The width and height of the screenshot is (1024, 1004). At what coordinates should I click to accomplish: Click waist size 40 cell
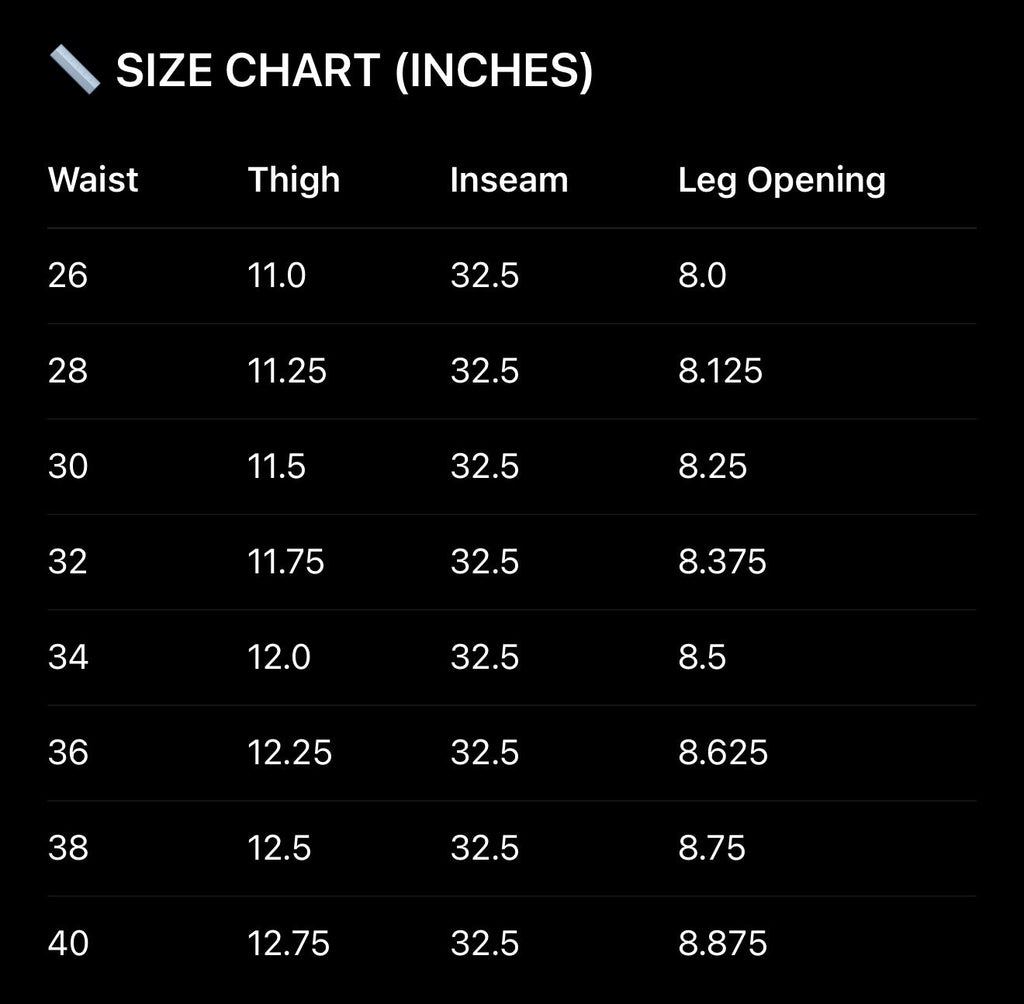point(69,943)
